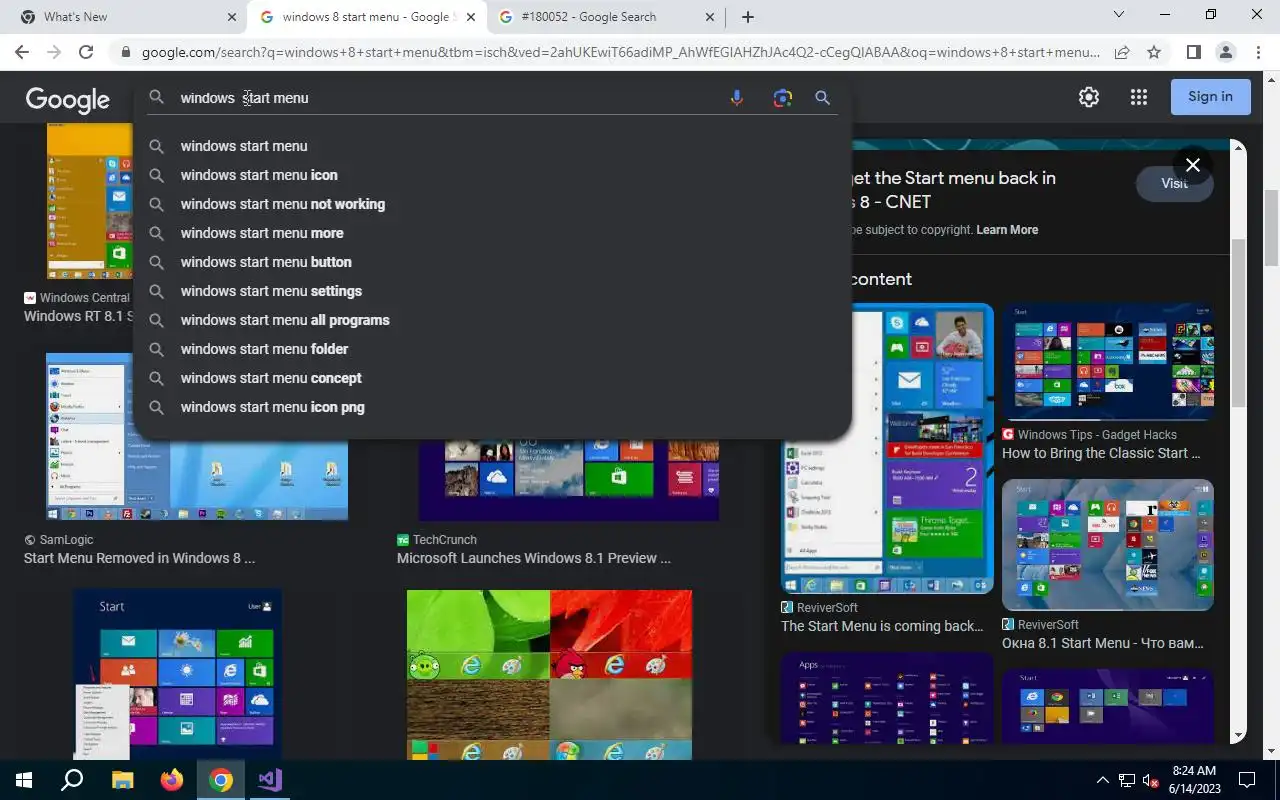
Task: Select suggestion 'windows start menu more'
Action: point(492,233)
